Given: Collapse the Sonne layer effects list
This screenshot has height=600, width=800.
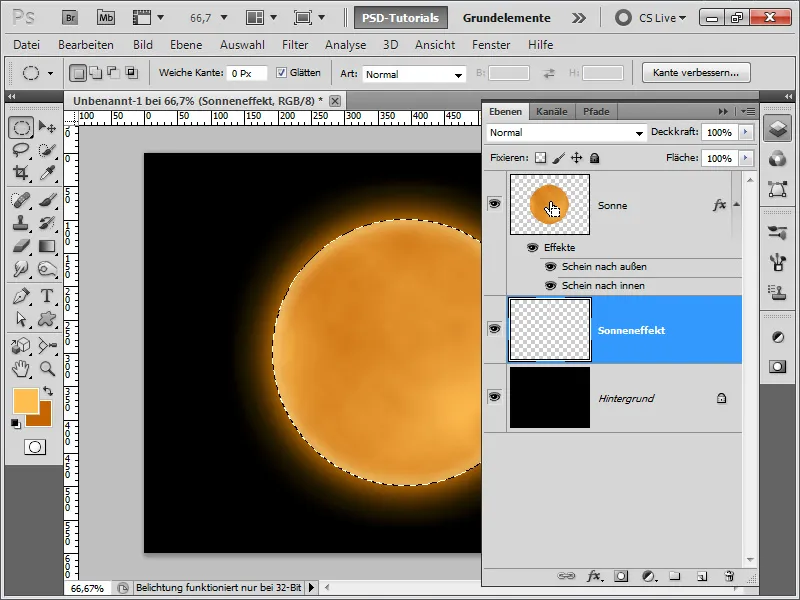Looking at the screenshot, I should 736,205.
